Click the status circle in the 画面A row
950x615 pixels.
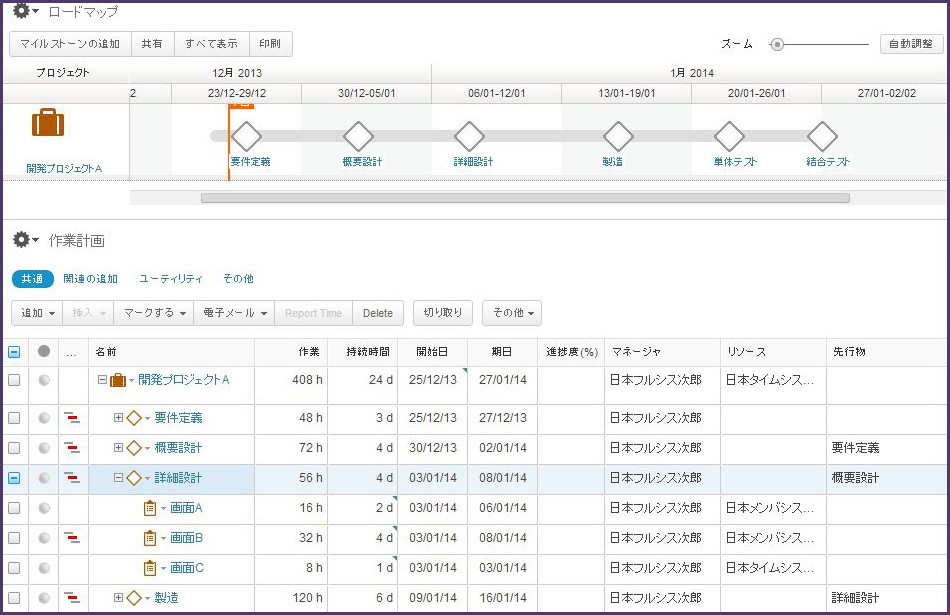click(x=44, y=508)
